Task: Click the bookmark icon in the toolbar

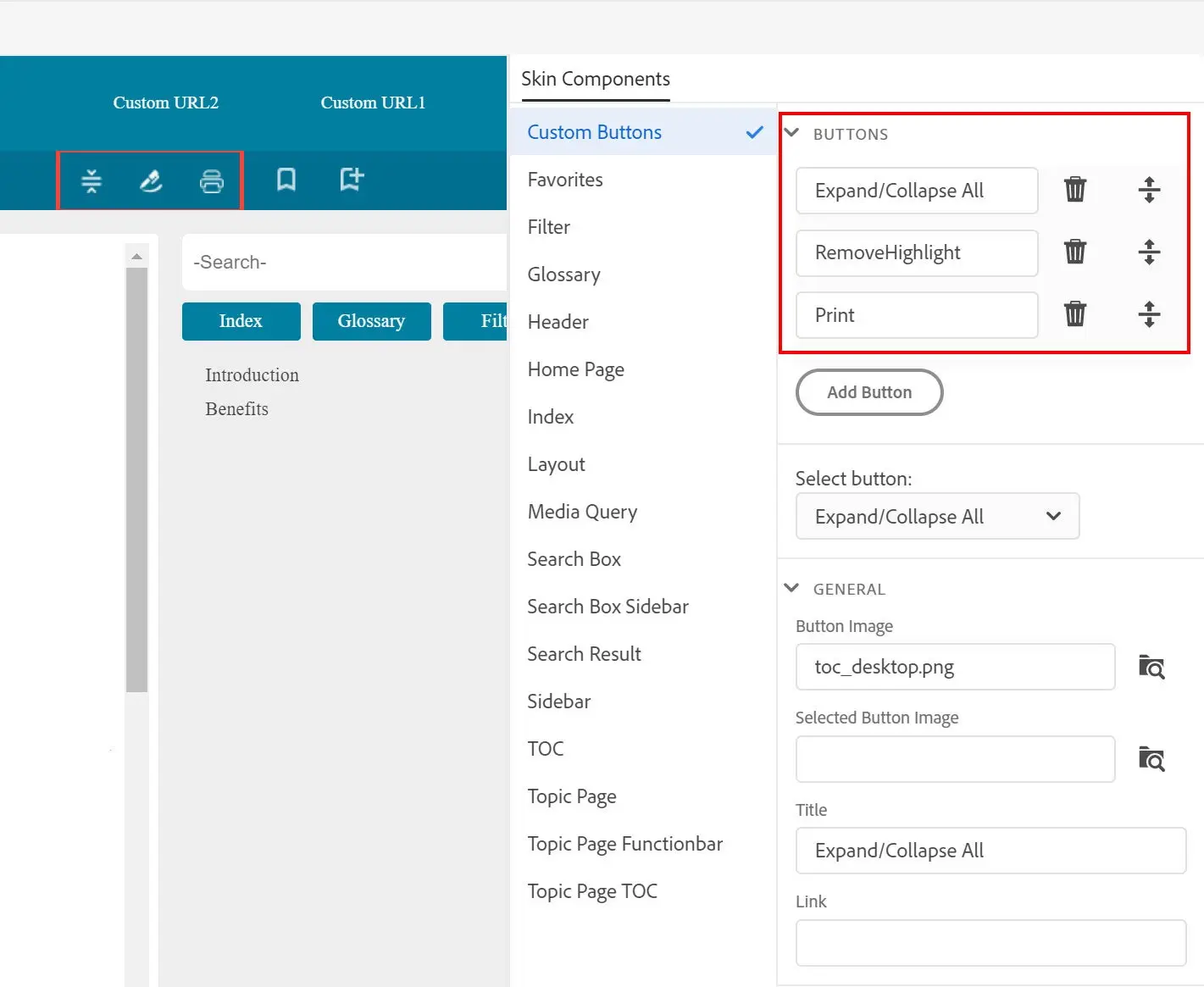Action: click(286, 180)
